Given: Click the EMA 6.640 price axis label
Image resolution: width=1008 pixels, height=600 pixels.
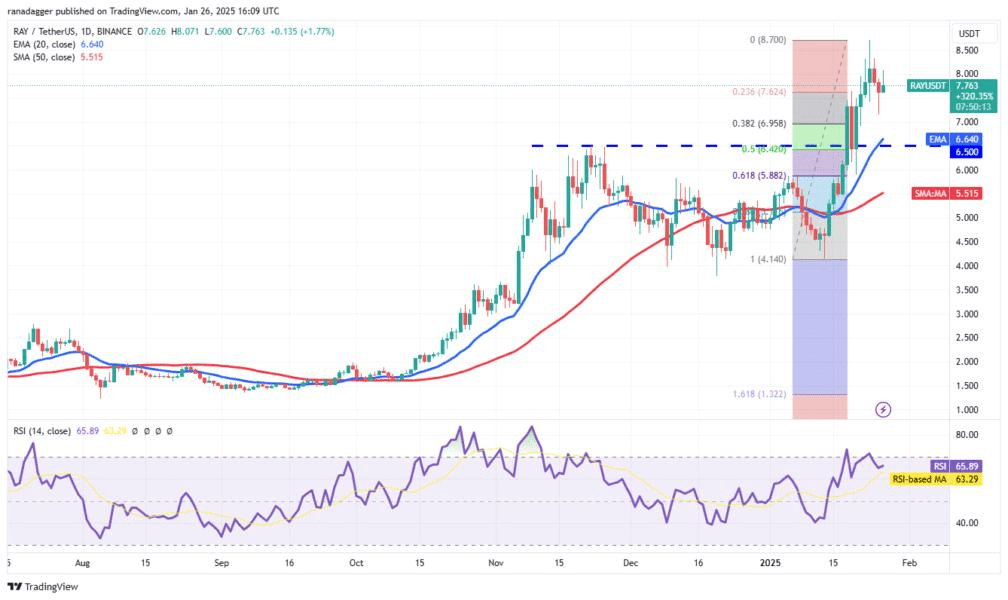Looking at the screenshot, I should pyautogui.click(x=954, y=139).
